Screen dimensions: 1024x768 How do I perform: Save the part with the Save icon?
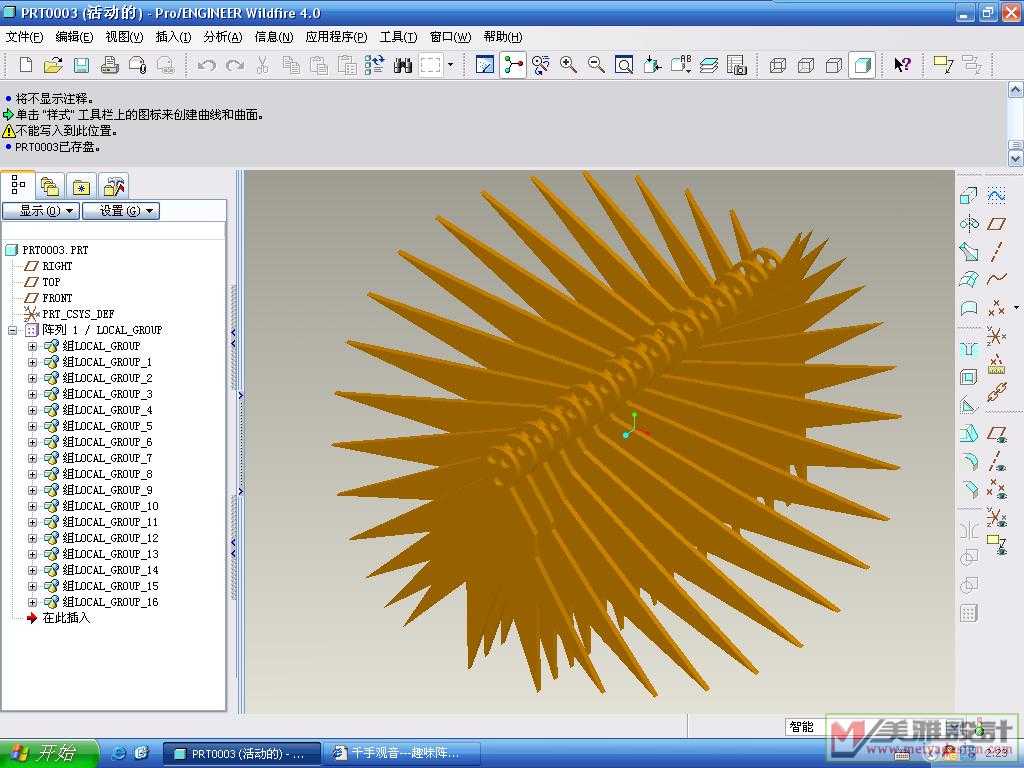click(x=81, y=65)
